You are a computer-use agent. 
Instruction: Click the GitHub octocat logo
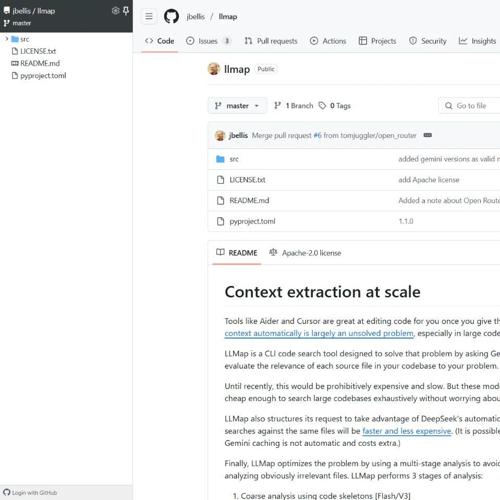pos(171,16)
